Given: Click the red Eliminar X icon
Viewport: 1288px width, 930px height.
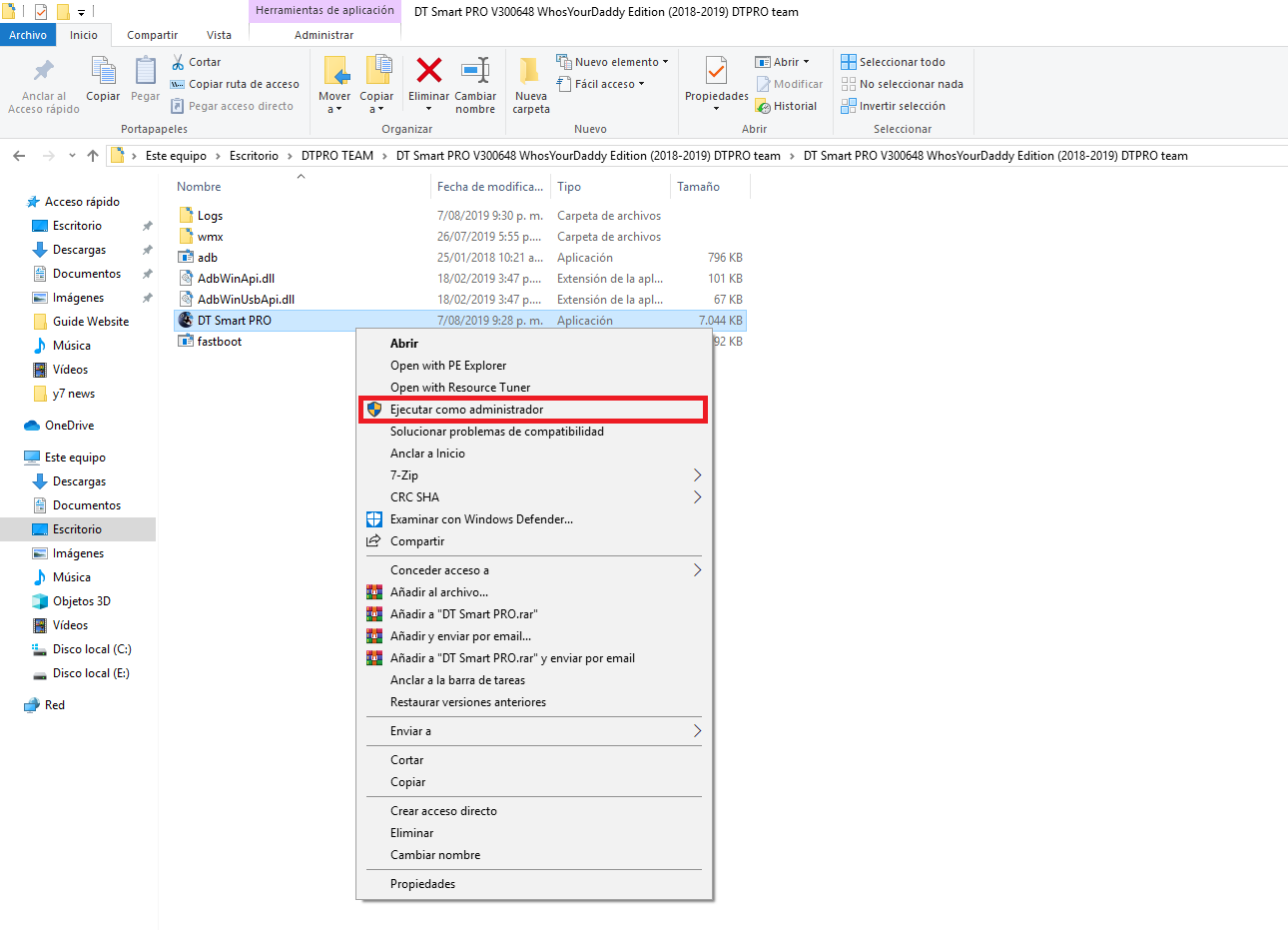Looking at the screenshot, I should coord(429,70).
